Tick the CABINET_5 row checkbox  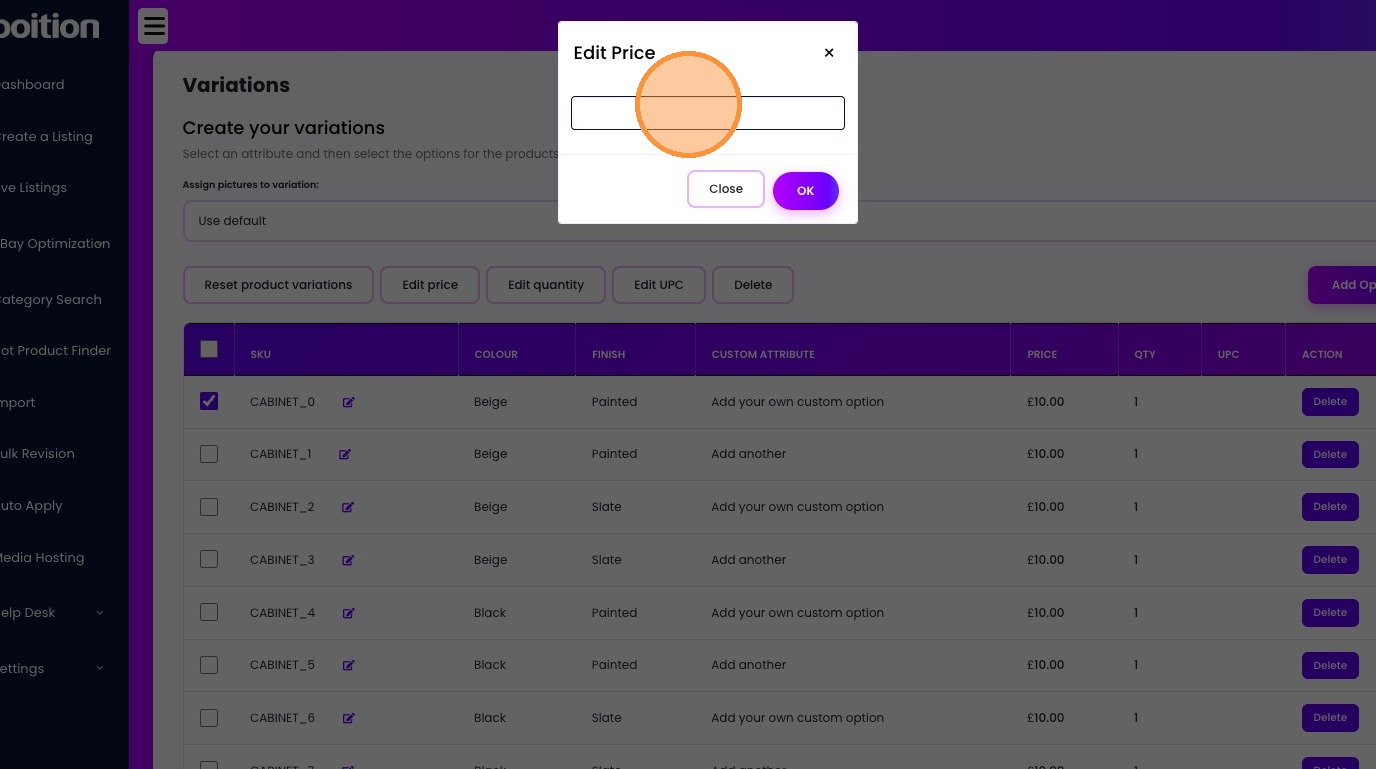[x=209, y=665]
